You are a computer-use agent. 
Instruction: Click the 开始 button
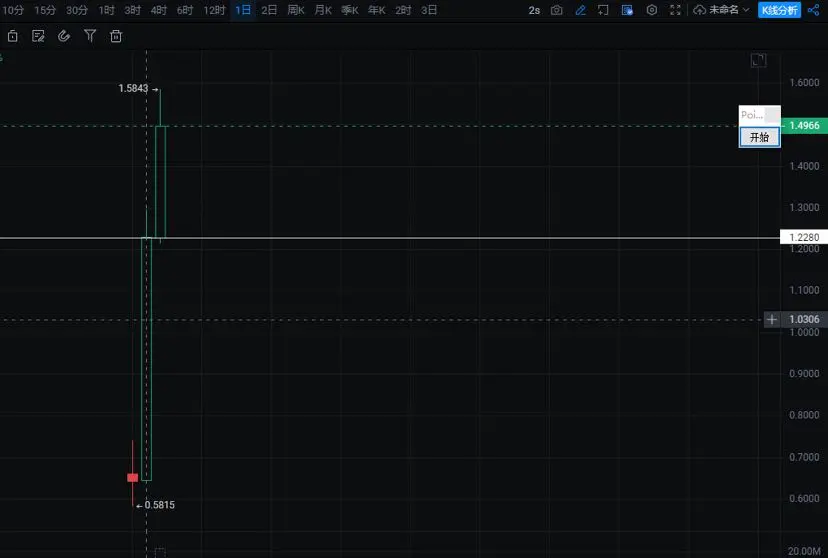(759, 137)
